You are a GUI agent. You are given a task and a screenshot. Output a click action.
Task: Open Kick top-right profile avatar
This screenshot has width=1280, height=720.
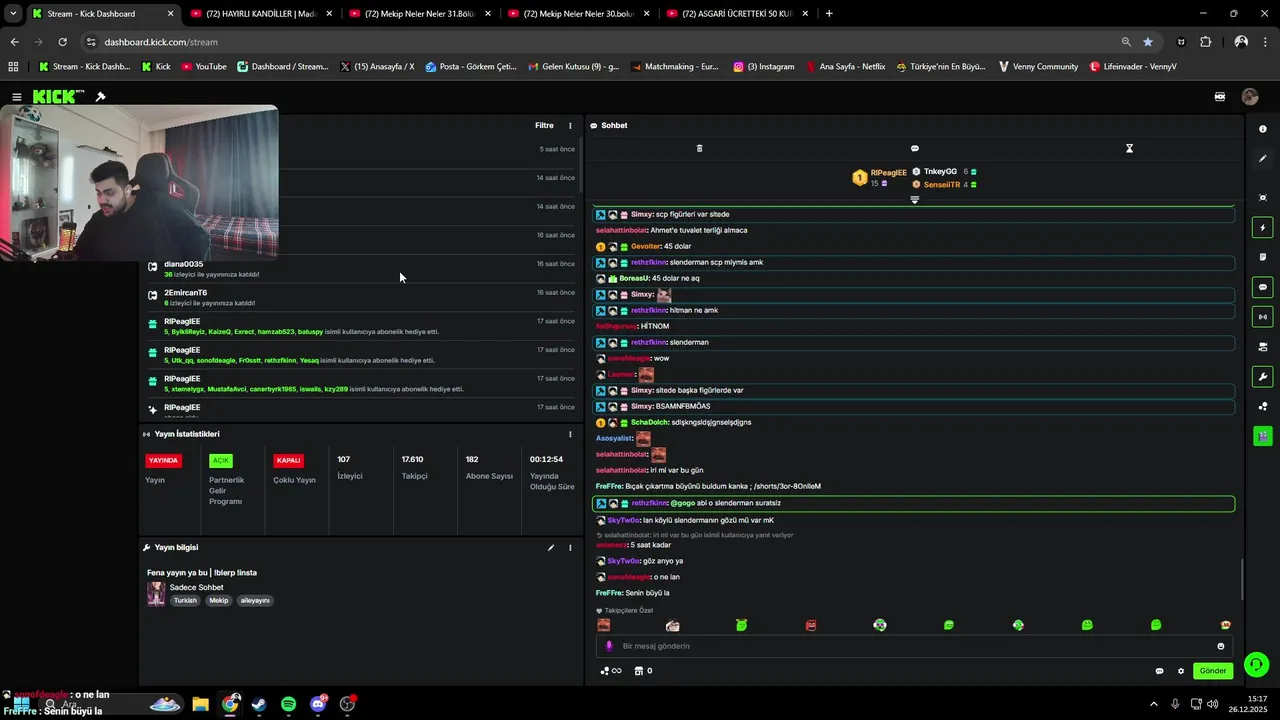pos(1250,97)
